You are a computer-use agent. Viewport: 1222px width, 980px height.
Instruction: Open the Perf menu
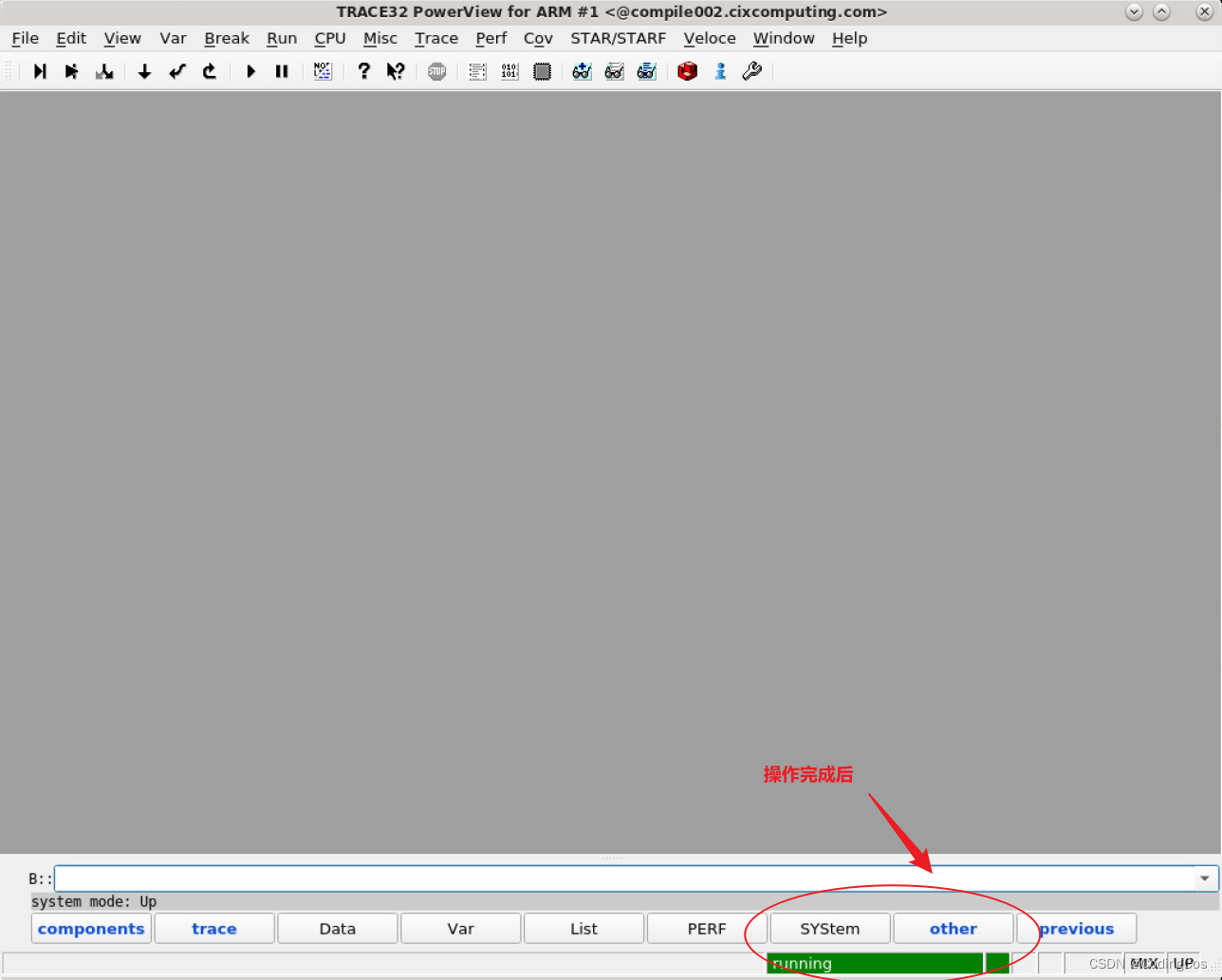[491, 38]
